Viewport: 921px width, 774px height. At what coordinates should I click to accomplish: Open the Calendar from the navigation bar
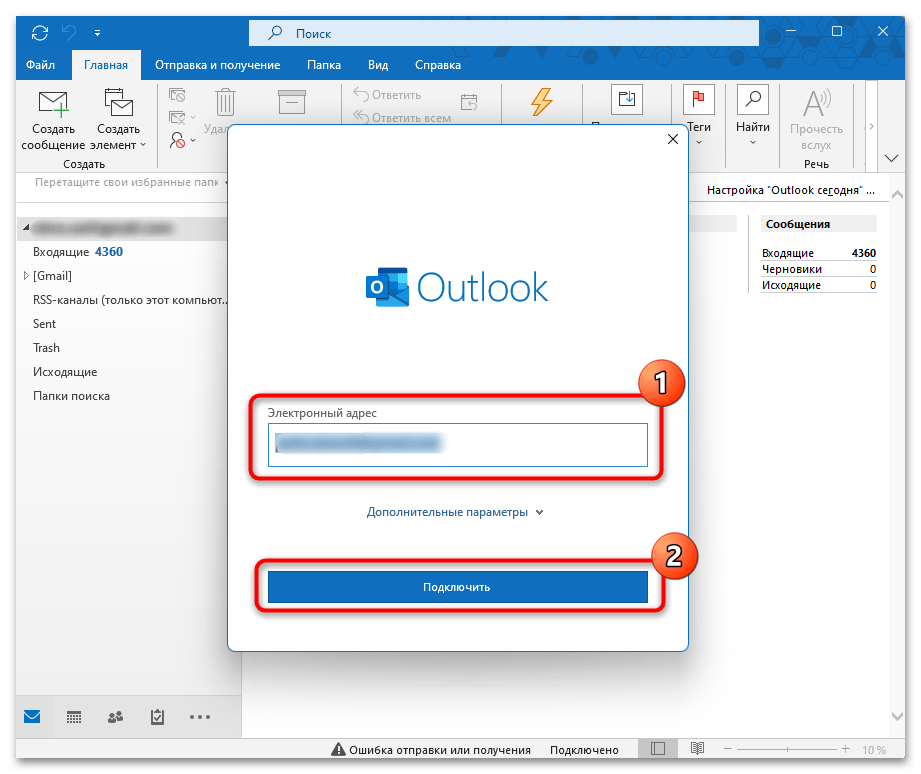tap(73, 717)
